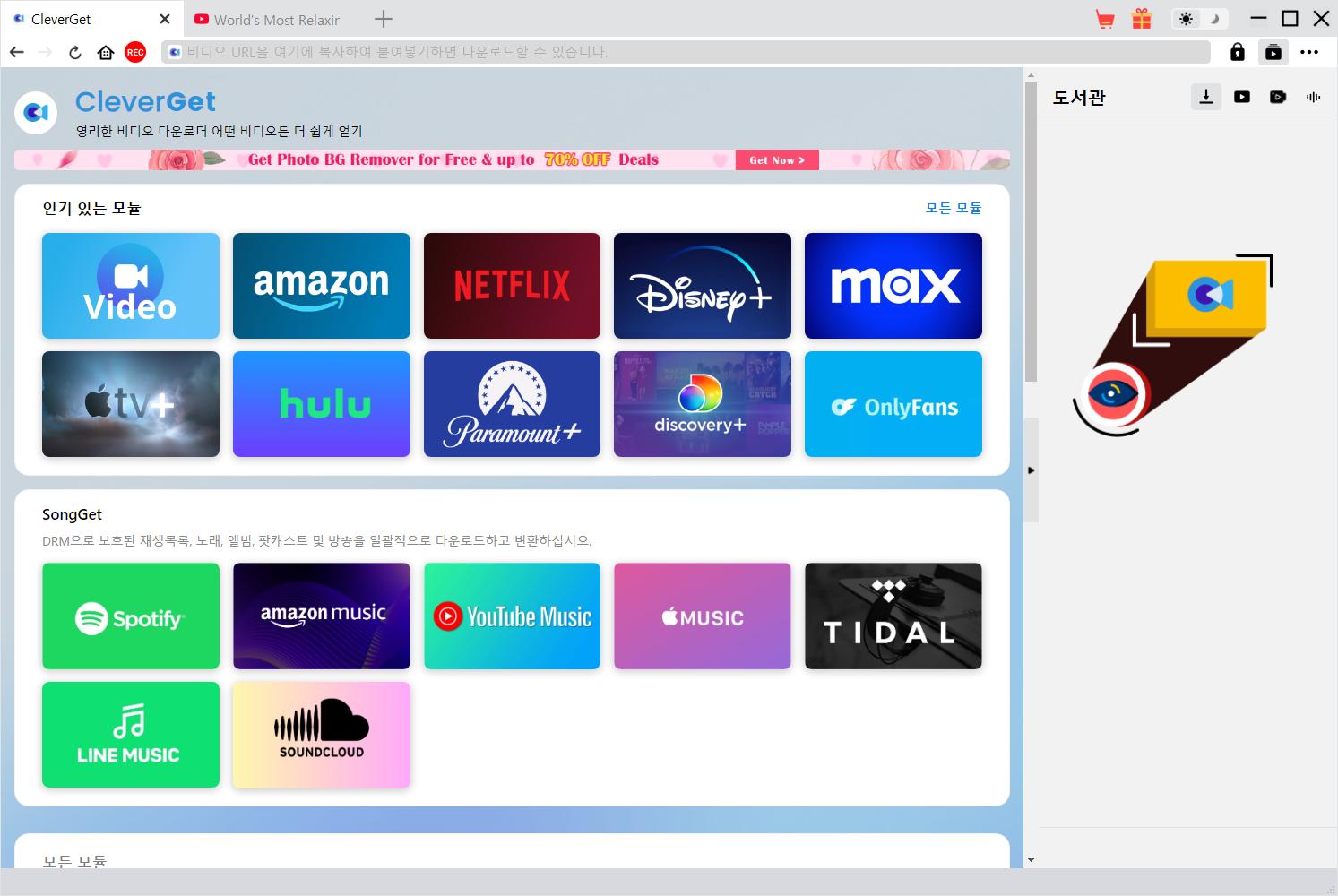Open the Amazon module tile
Image resolution: width=1338 pixels, height=896 pixels.
(x=322, y=286)
